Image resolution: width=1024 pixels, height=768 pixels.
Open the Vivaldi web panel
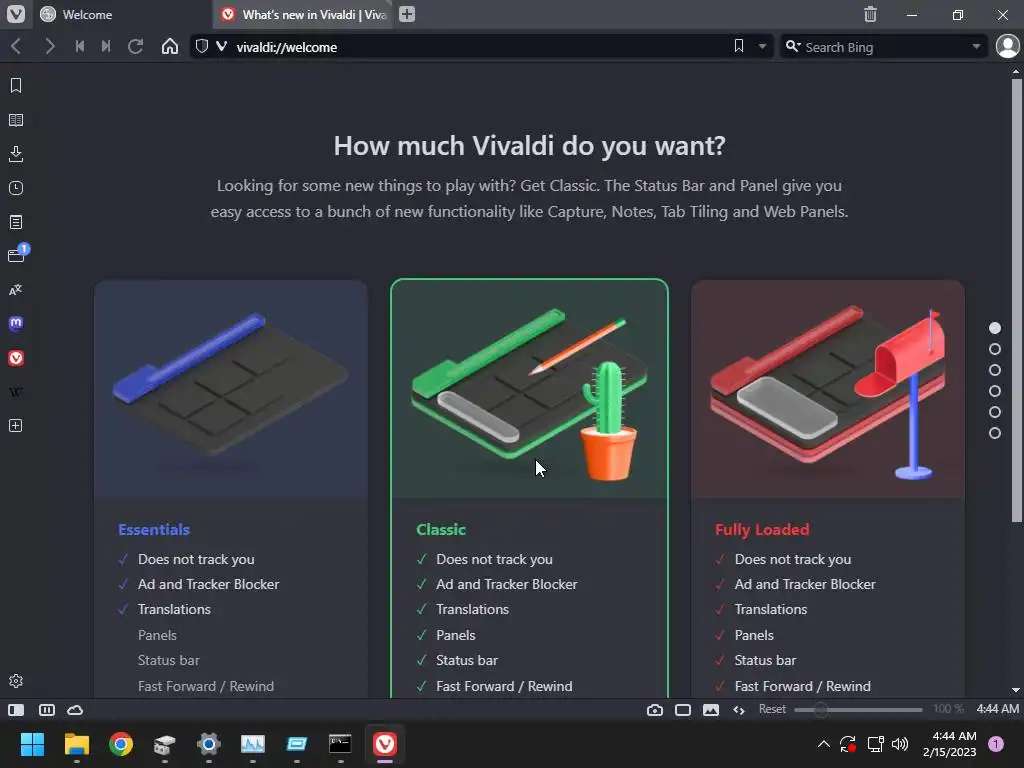[16, 358]
